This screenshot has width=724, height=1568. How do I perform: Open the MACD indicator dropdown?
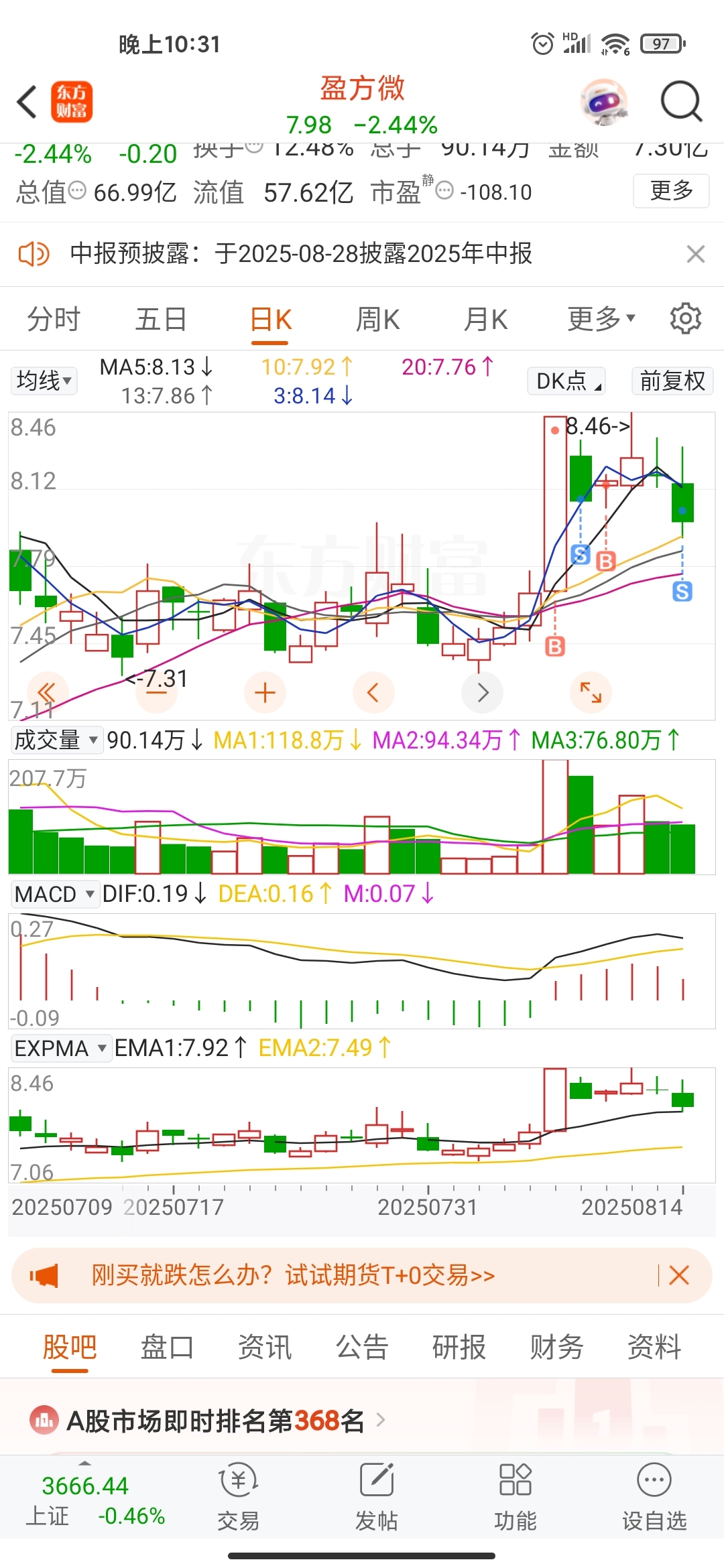coord(55,894)
